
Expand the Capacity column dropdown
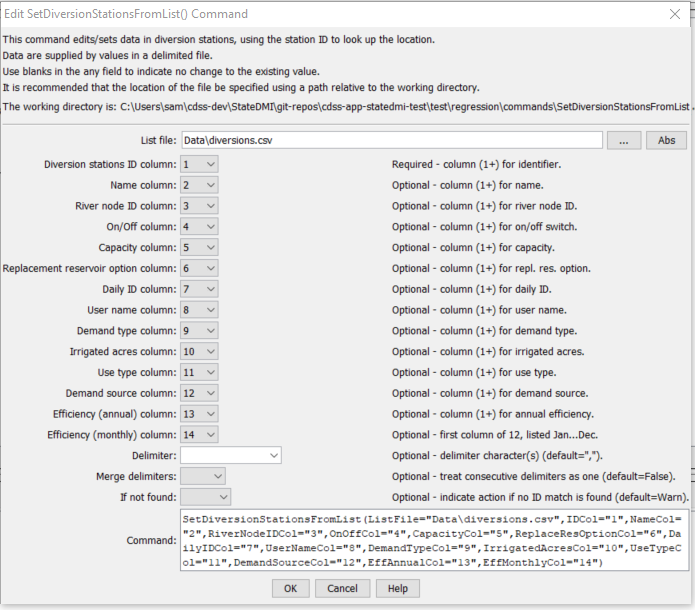(x=199, y=248)
